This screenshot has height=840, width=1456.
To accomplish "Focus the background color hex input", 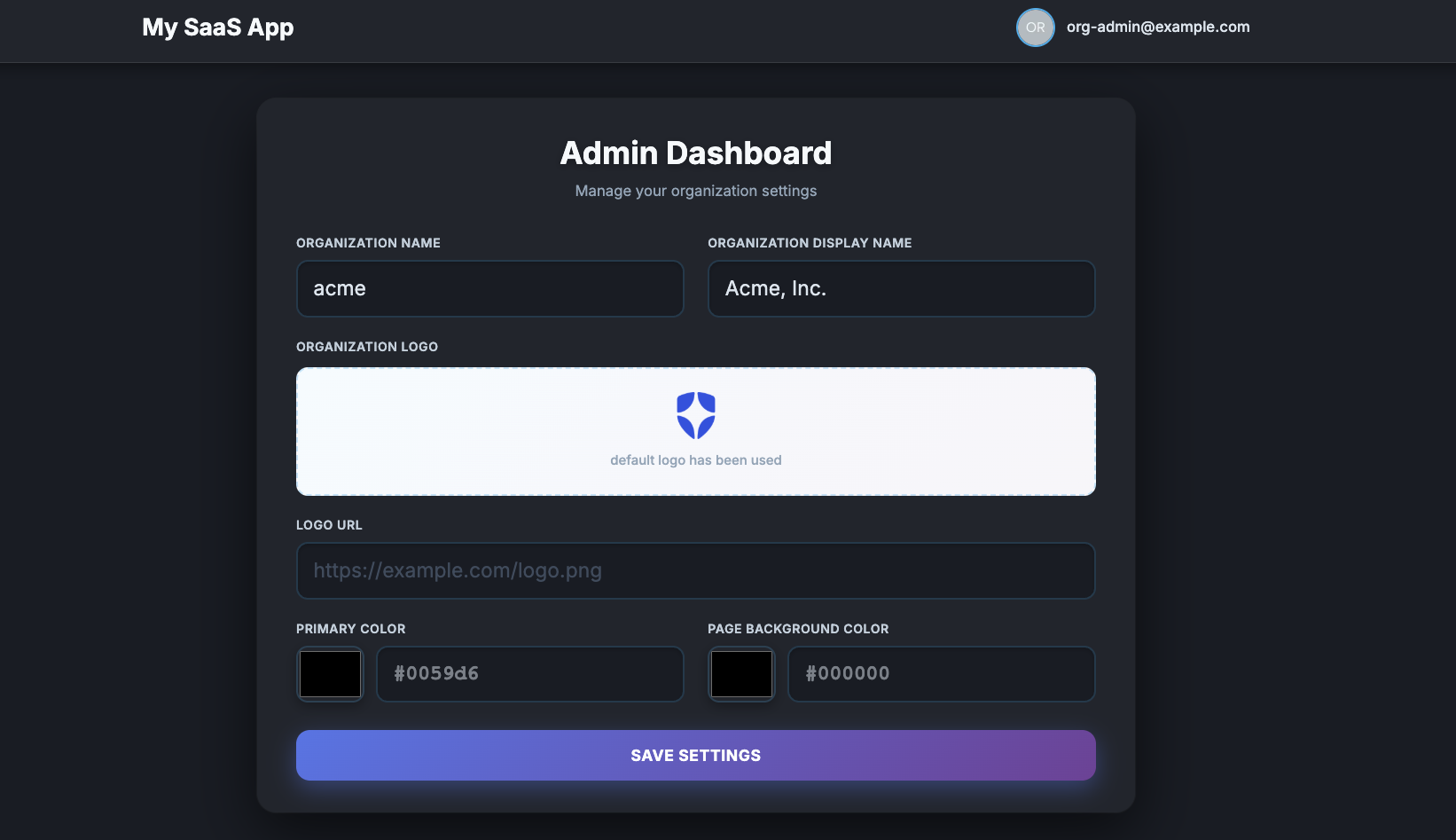I will click(x=941, y=674).
